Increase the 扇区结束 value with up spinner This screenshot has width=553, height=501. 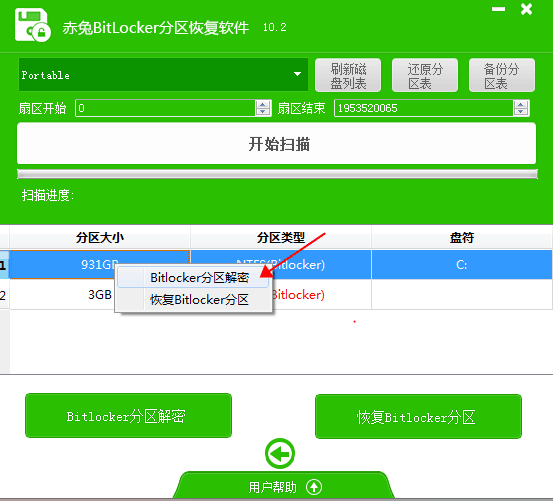521,104
